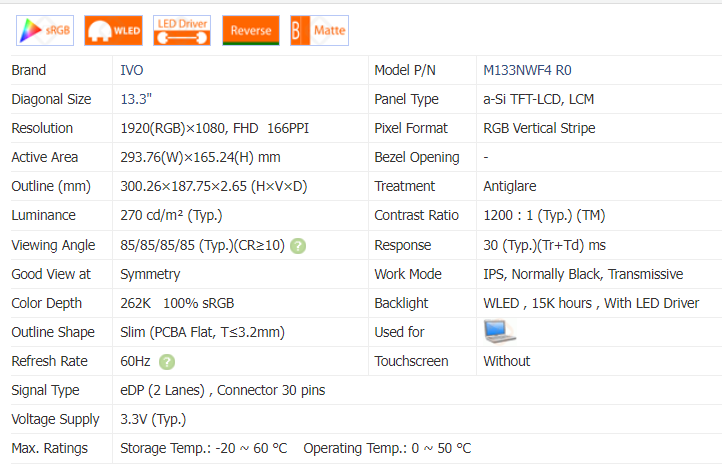This screenshot has height=465, width=722.
Task: Select the Pixel Format value RGB Vertical Stripe
Action: 539,128
